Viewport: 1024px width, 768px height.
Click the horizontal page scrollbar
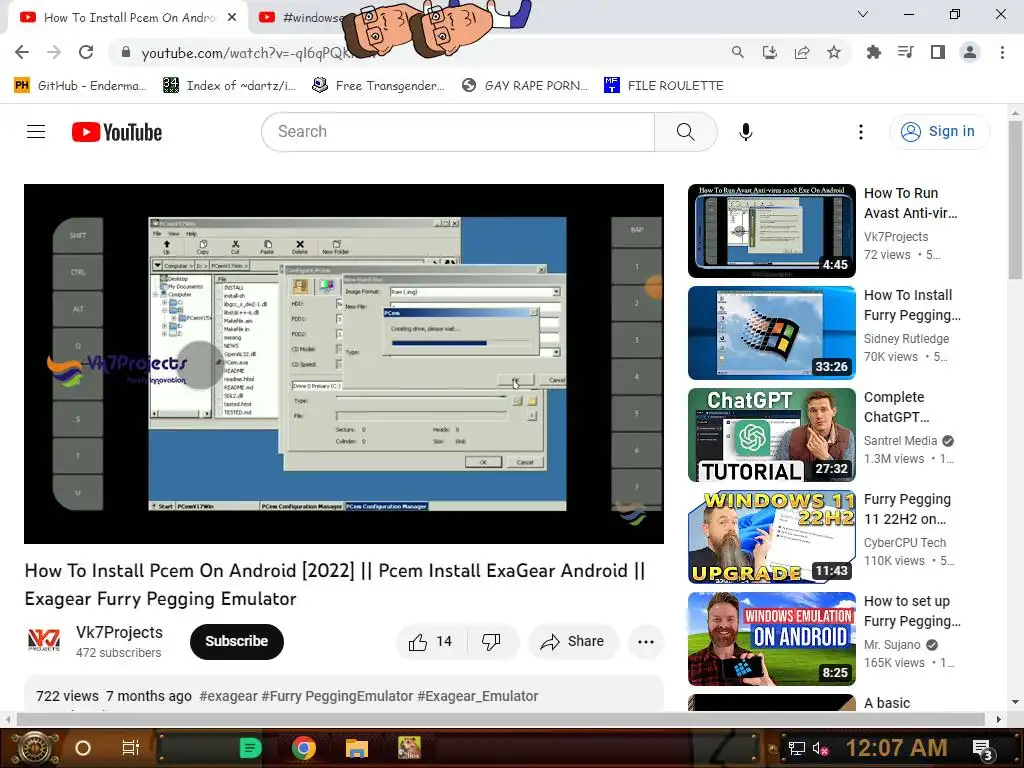(500, 719)
